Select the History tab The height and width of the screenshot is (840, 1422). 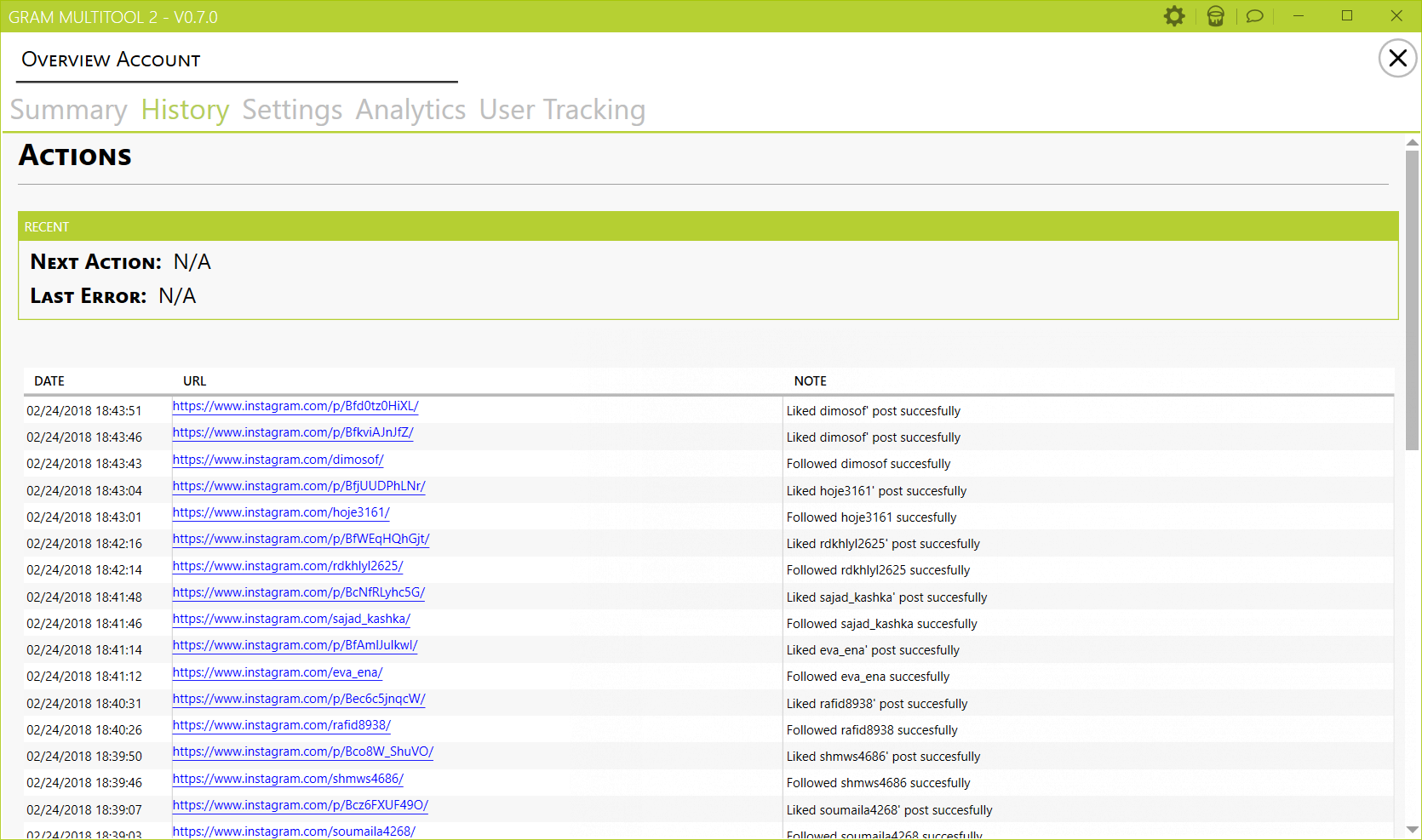point(185,110)
